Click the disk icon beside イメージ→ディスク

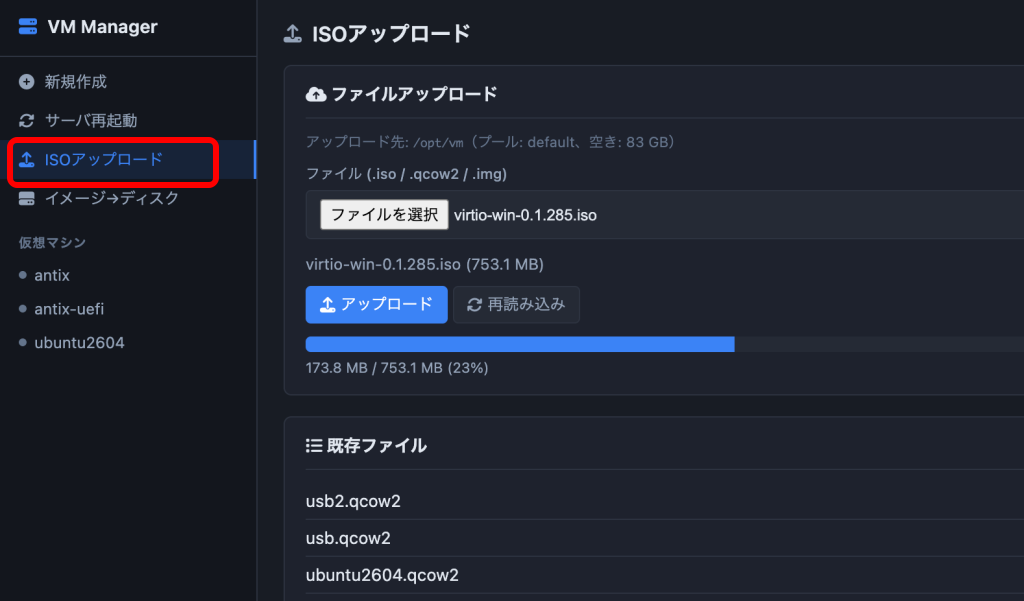26,199
